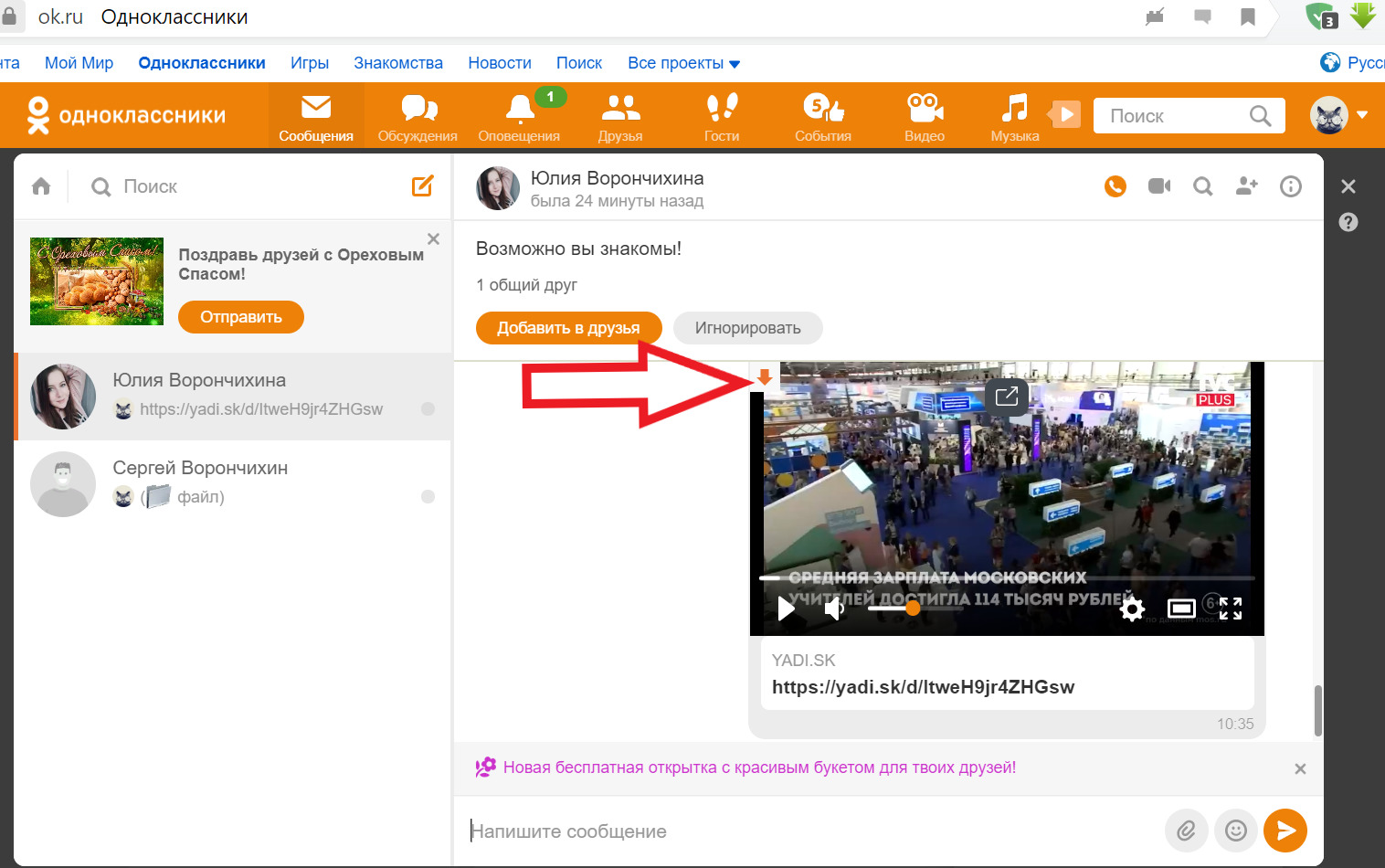
Task: Click the browser bookmark icon
Action: 1247,16
